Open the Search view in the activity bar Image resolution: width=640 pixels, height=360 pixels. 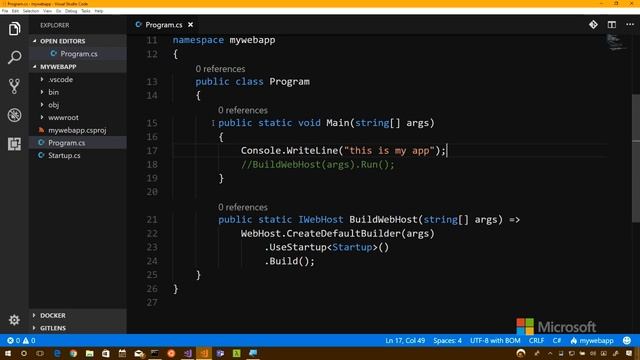point(14,57)
